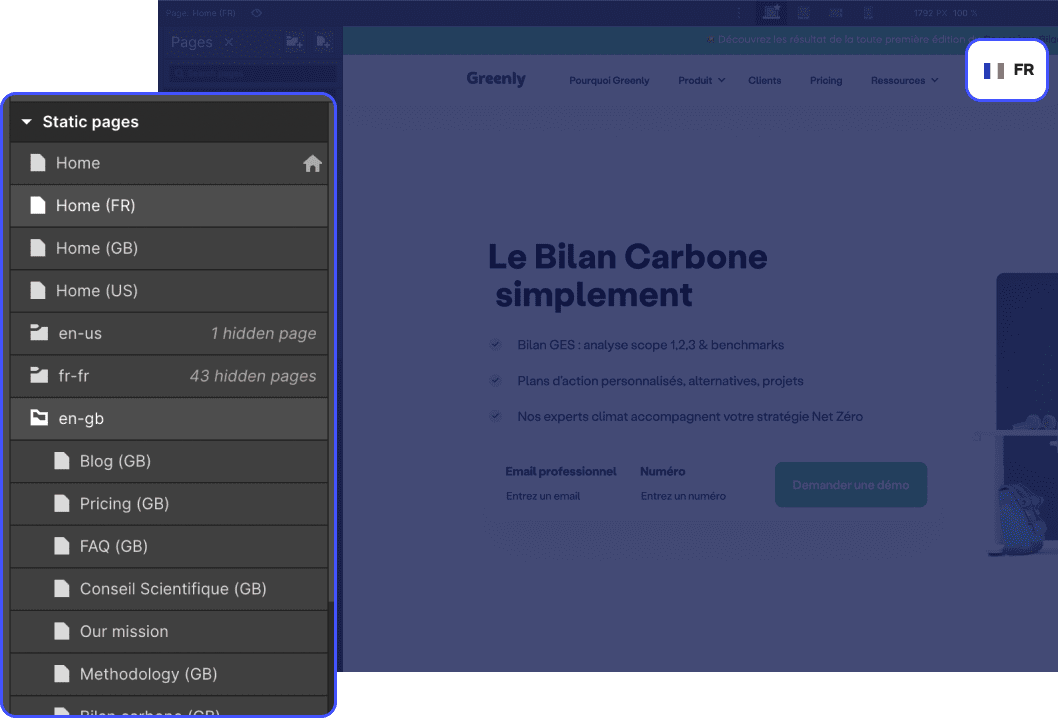The width and height of the screenshot is (1058, 718).
Task: Toggle preview eye icon in top bar
Action: click(256, 13)
